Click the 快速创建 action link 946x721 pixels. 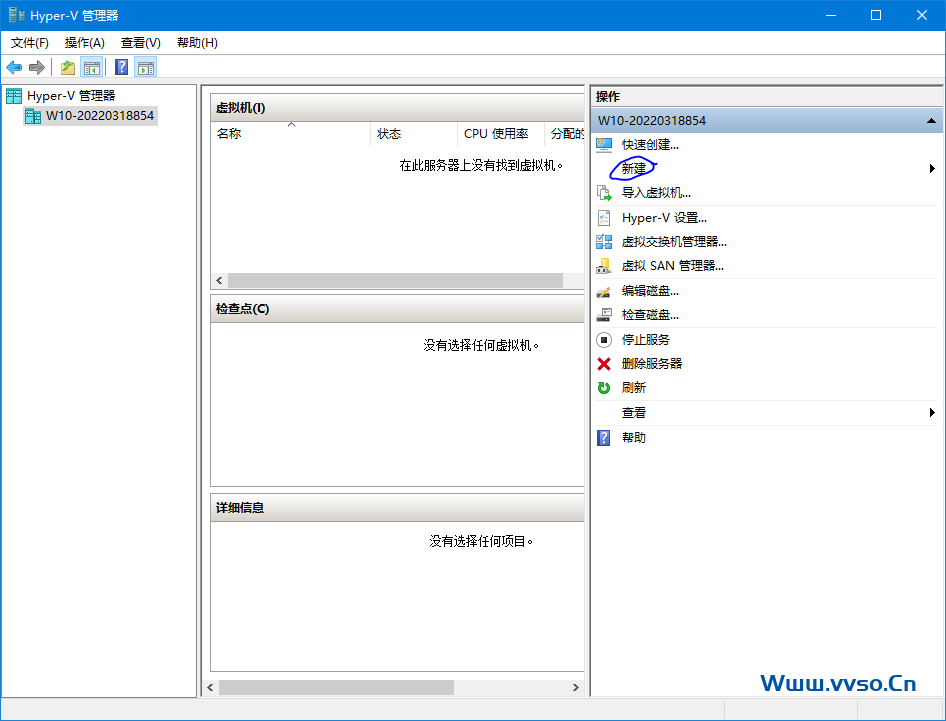click(x=651, y=144)
